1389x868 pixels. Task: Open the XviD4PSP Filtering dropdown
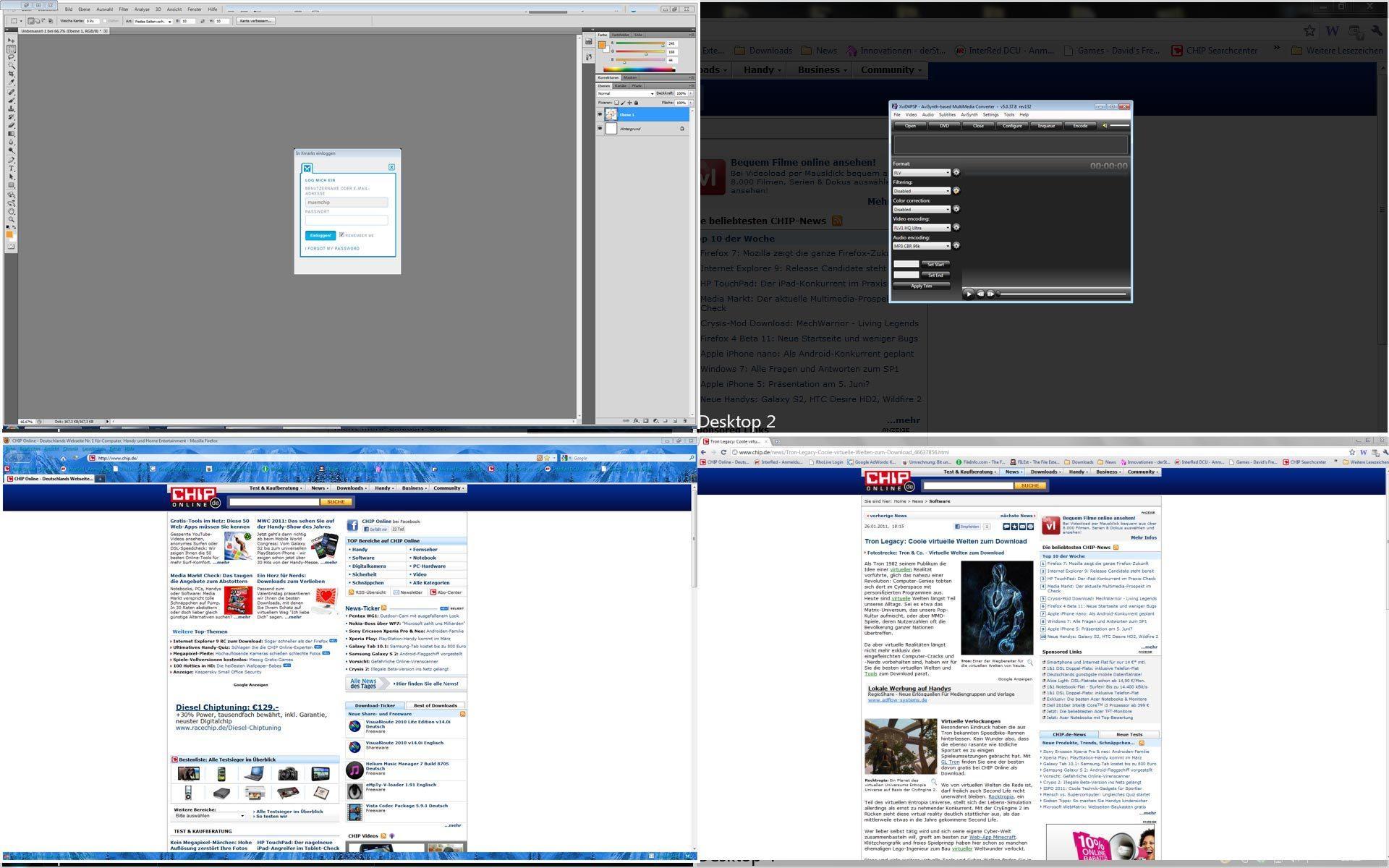point(922,191)
